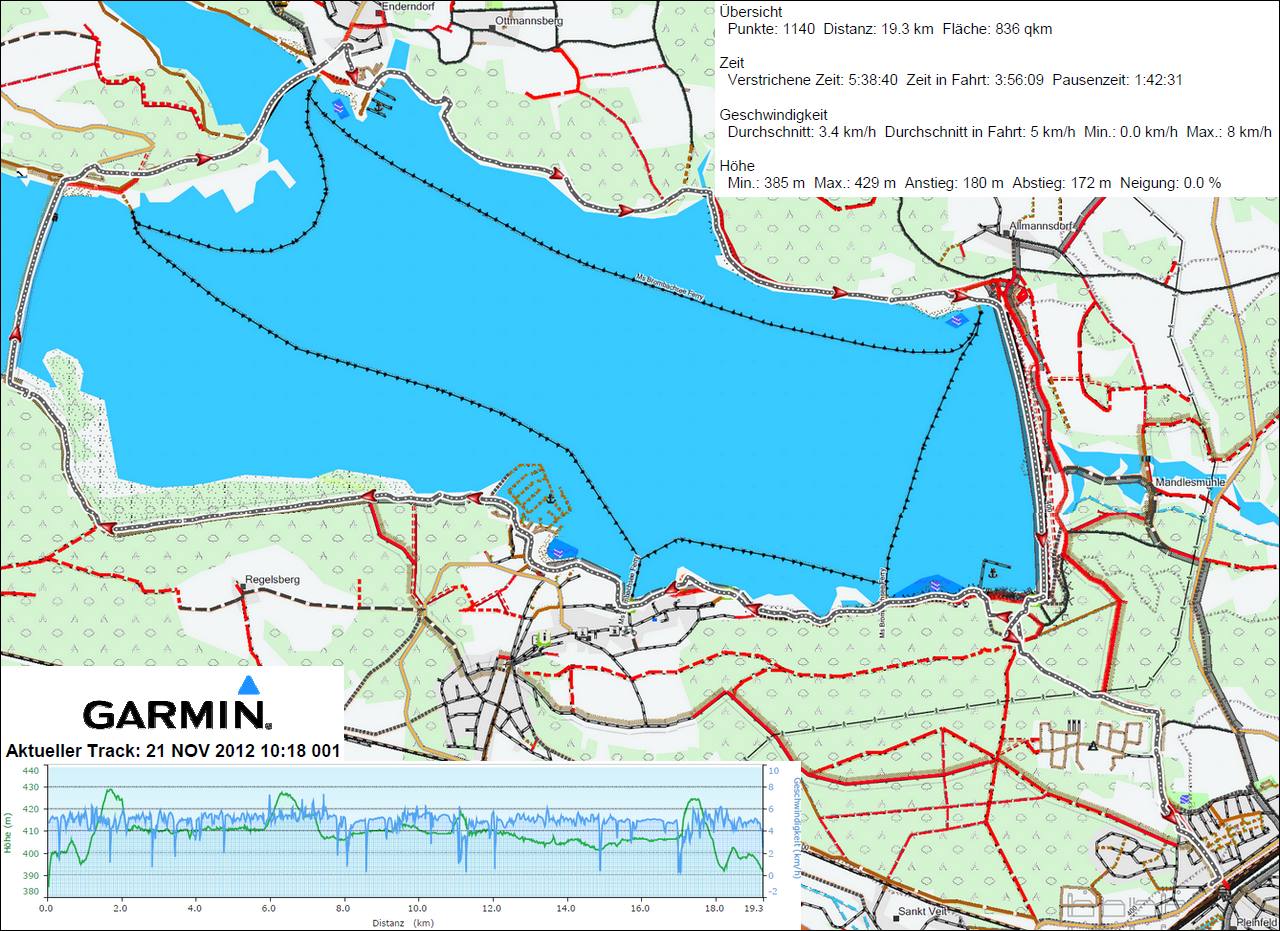This screenshot has height=931, width=1280.
Task: Click the swimming icon below Allmannsdorf
Action: click(957, 320)
